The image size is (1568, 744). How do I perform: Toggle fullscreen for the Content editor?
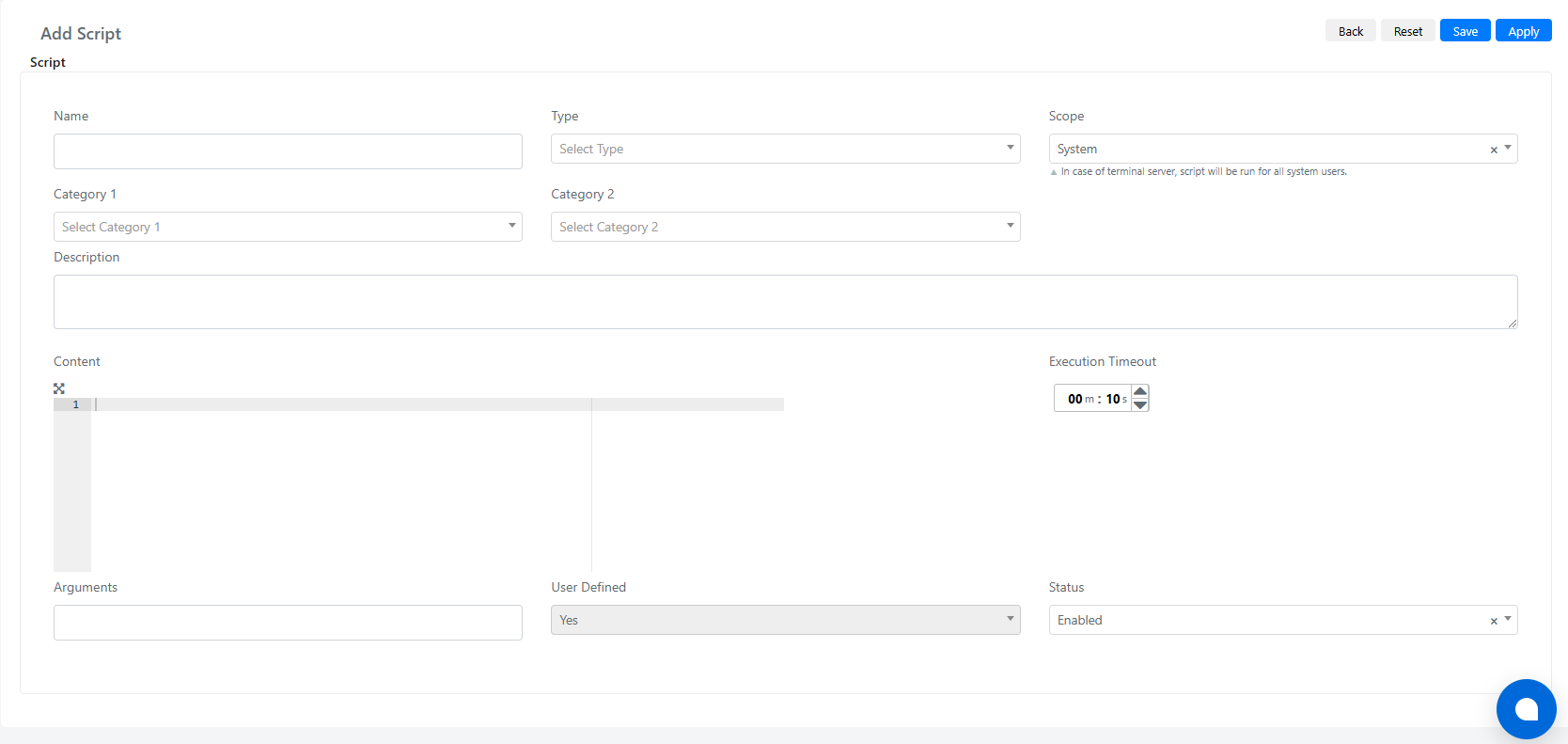click(59, 388)
